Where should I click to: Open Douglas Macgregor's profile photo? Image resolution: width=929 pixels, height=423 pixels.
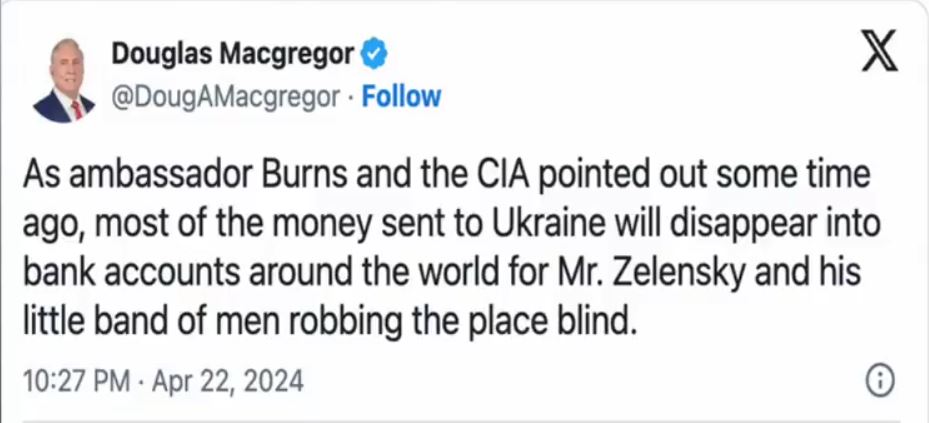click(62, 80)
